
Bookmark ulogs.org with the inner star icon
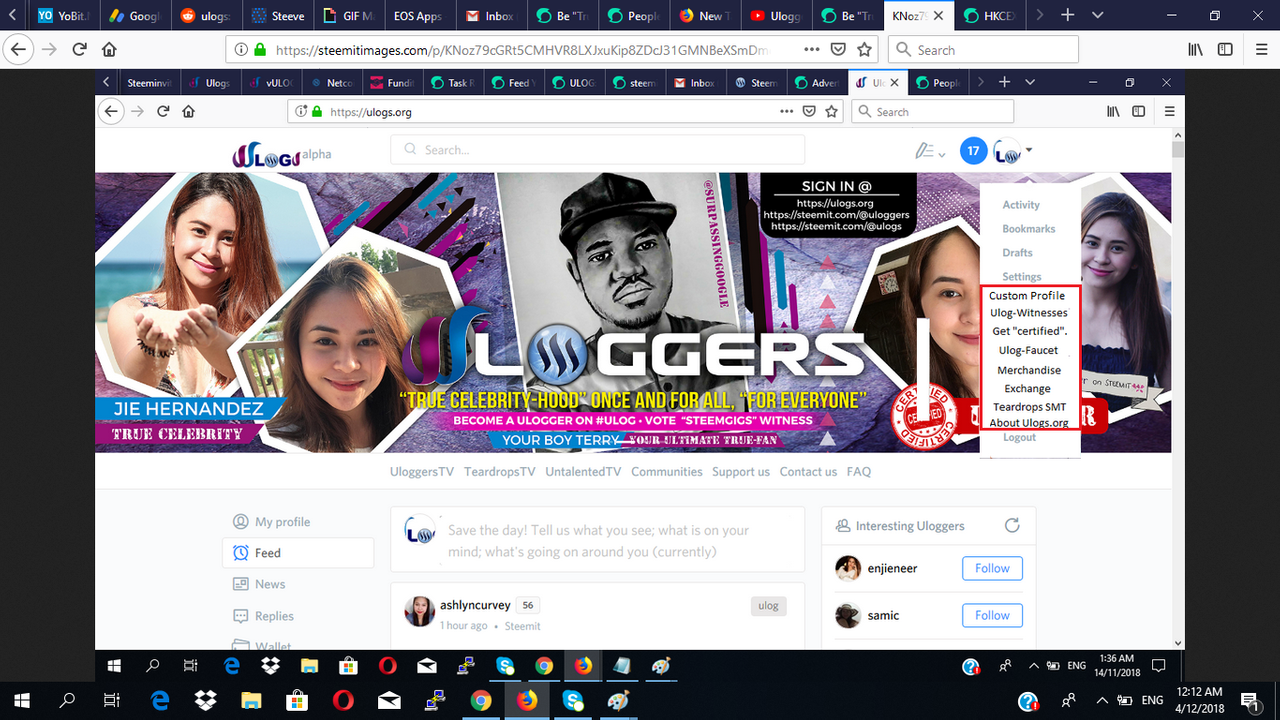(x=832, y=112)
